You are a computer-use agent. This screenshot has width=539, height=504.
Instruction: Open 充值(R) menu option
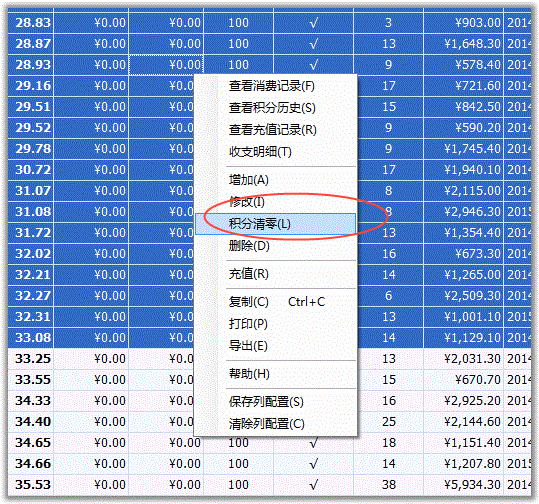(x=275, y=274)
